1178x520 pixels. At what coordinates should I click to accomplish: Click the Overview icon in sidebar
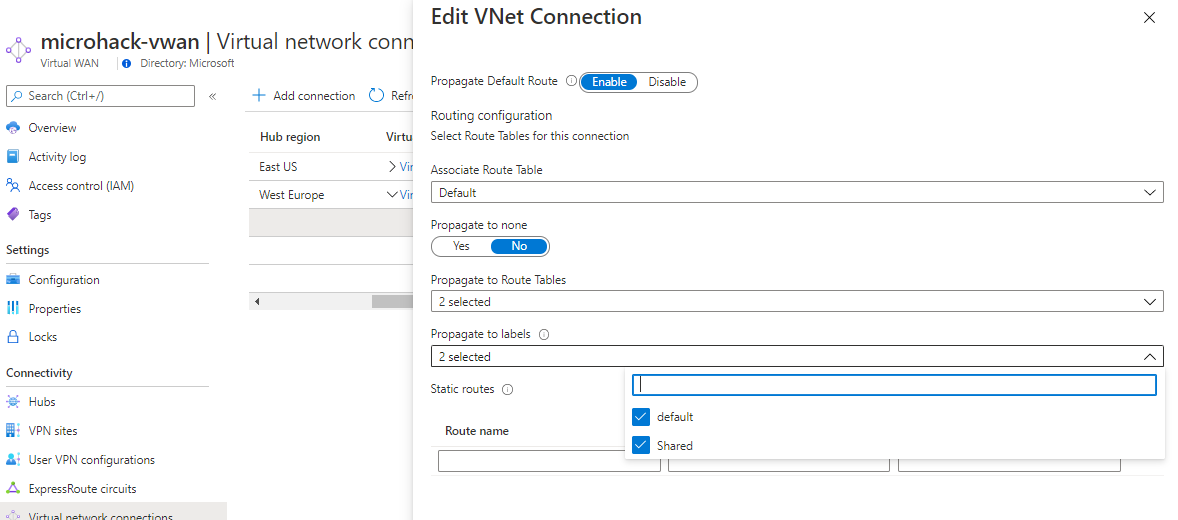click(x=13, y=128)
